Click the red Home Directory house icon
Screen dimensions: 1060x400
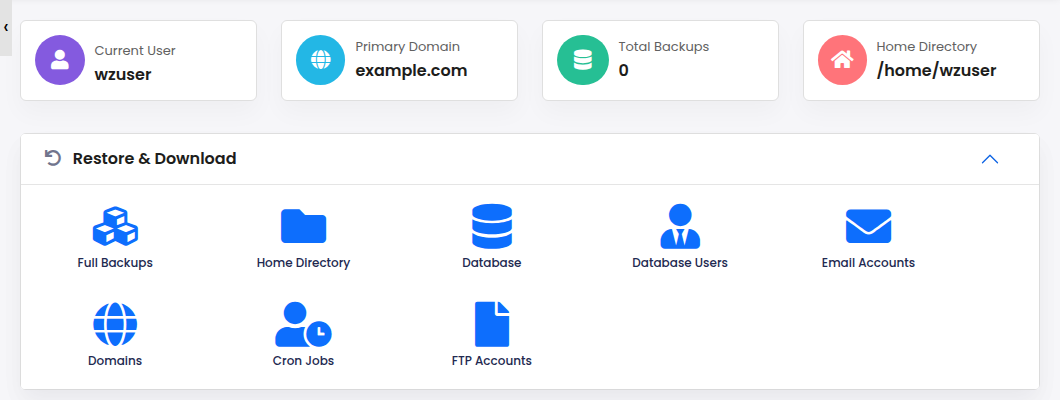842,60
